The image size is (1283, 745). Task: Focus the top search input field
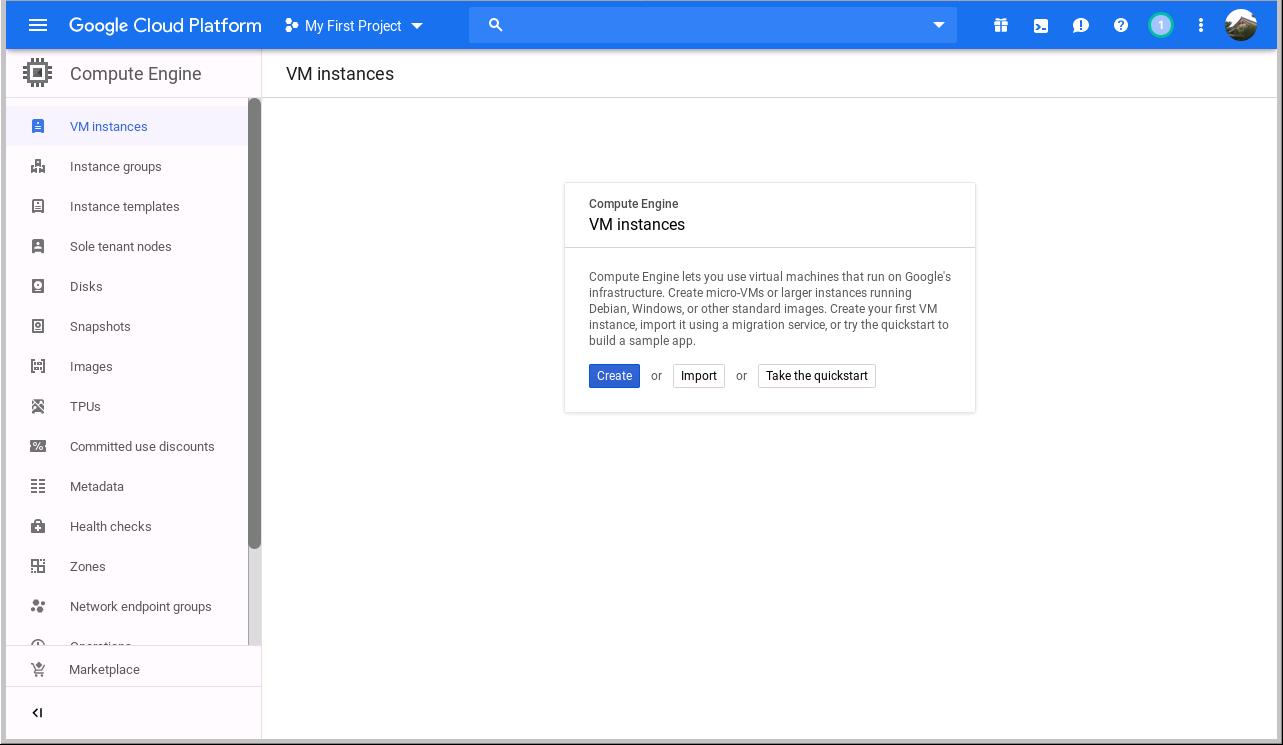tap(713, 25)
